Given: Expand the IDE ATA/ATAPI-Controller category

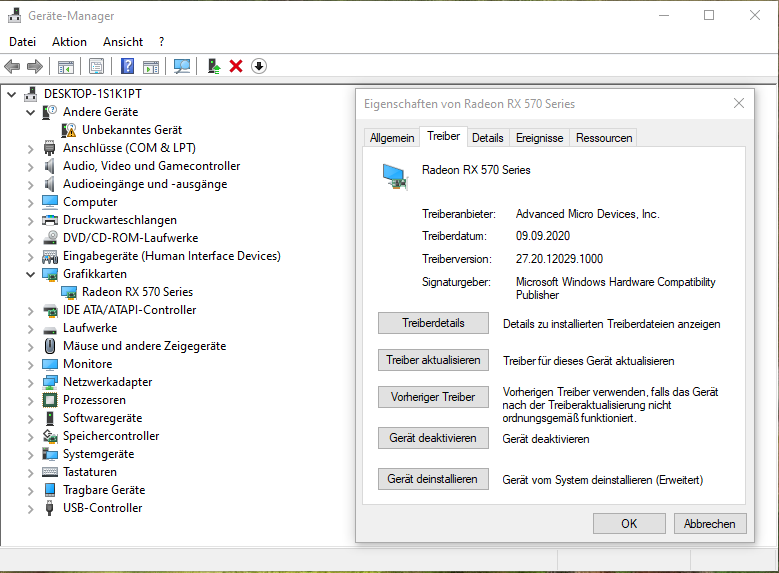Looking at the screenshot, I should pyautogui.click(x=31, y=311).
